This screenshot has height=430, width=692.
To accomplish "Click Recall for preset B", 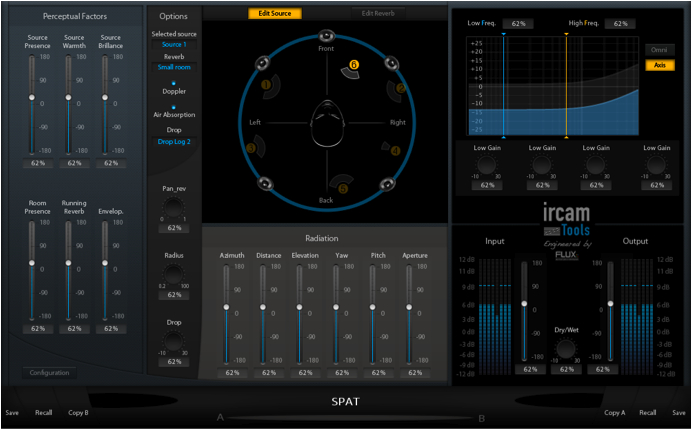I will tap(648, 413).
